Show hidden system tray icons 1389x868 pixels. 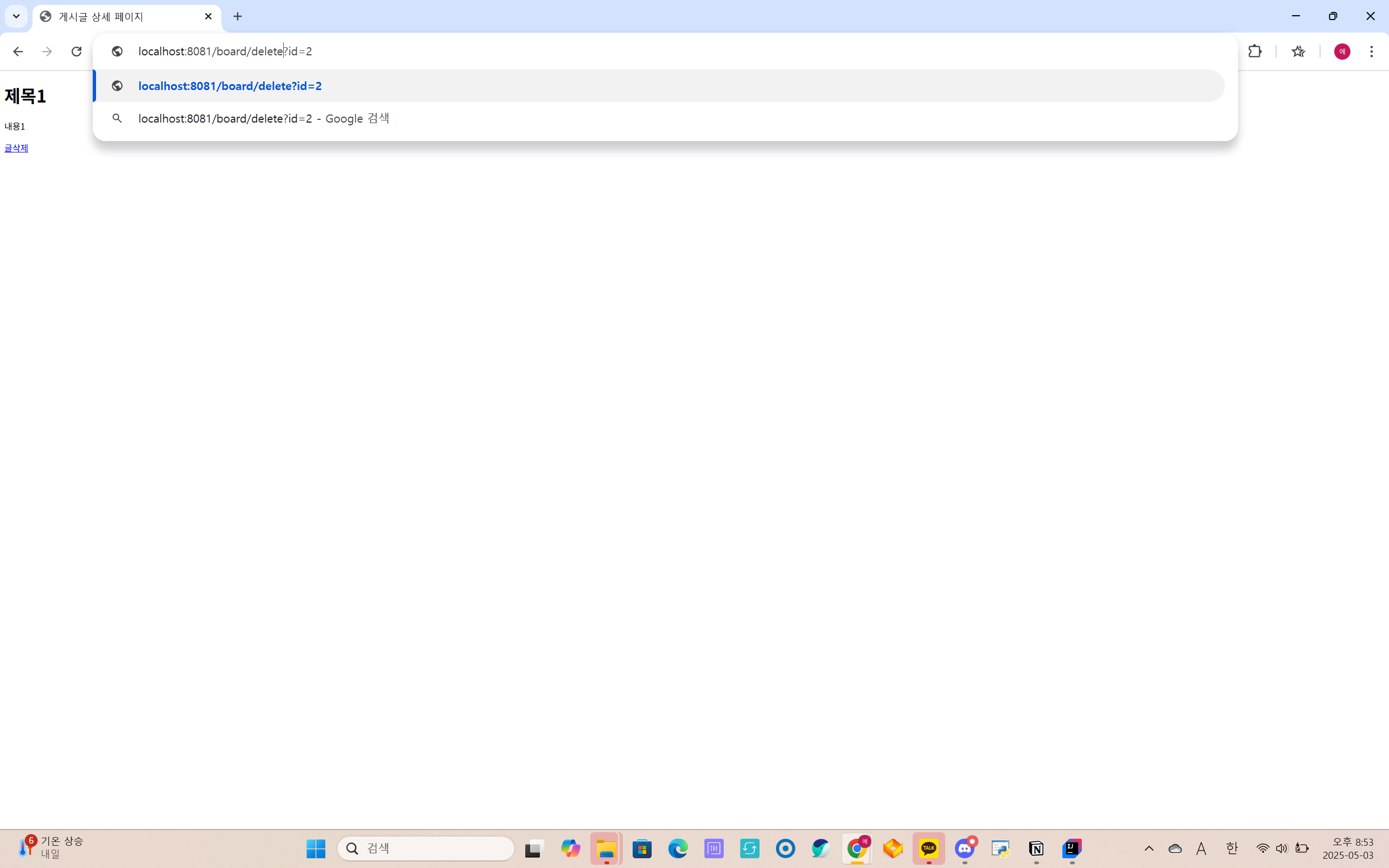[x=1149, y=848]
